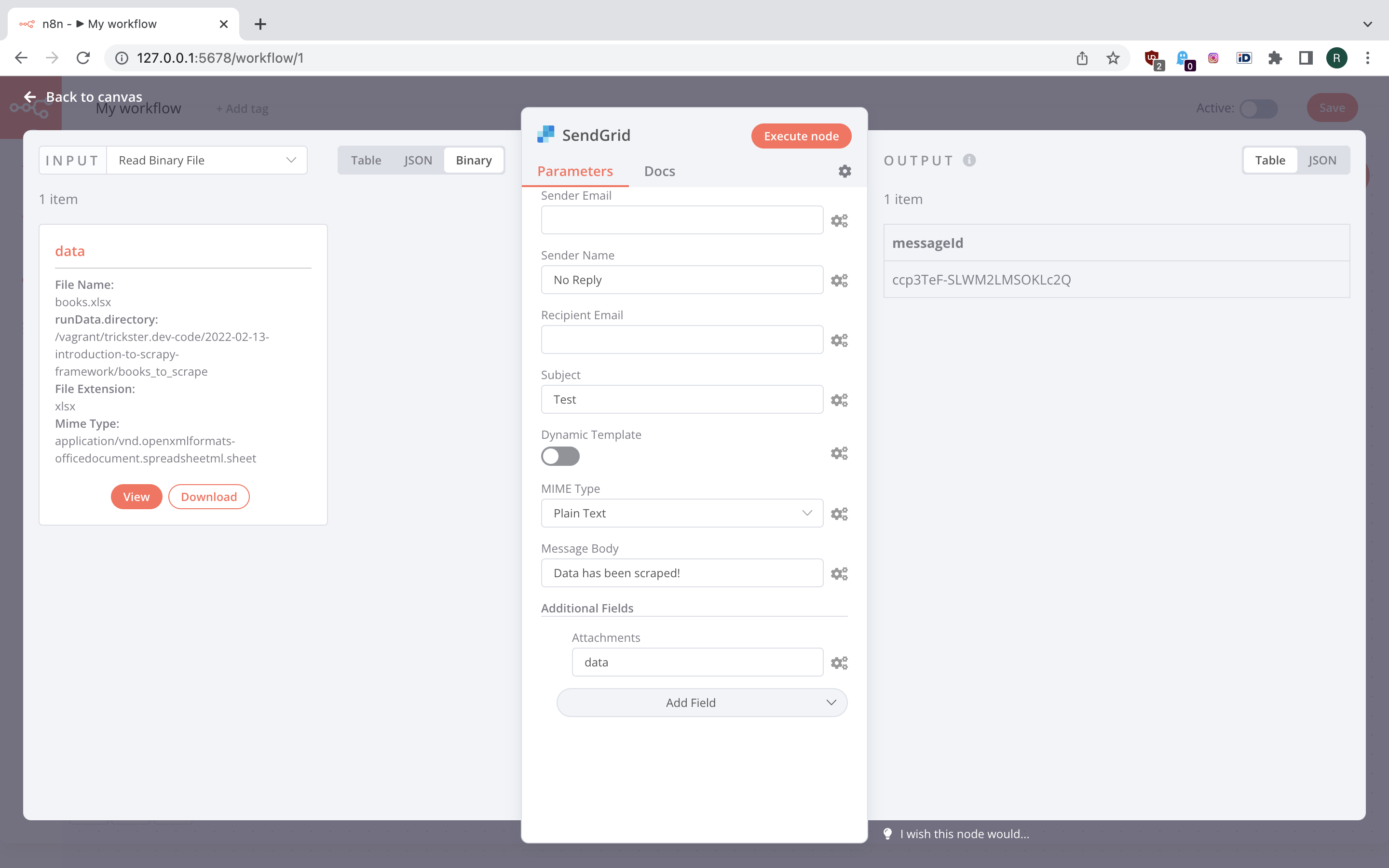
Task: Click the data binary property heading
Action: [x=70, y=251]
